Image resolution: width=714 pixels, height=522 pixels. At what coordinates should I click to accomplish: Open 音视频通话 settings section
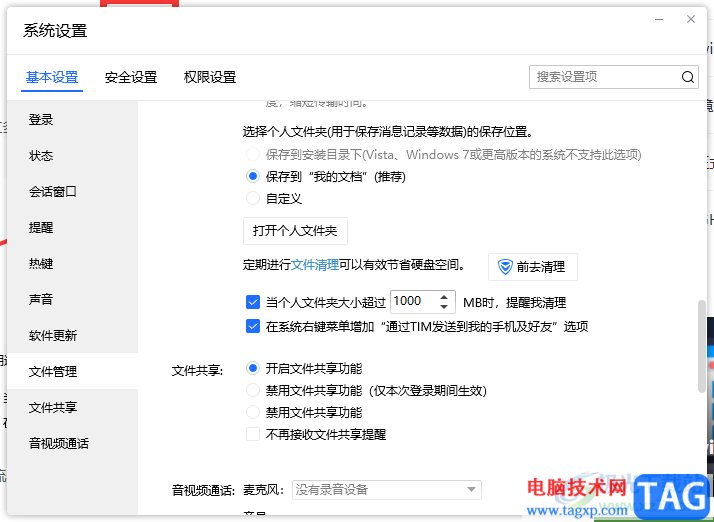[x=72, y=444]
